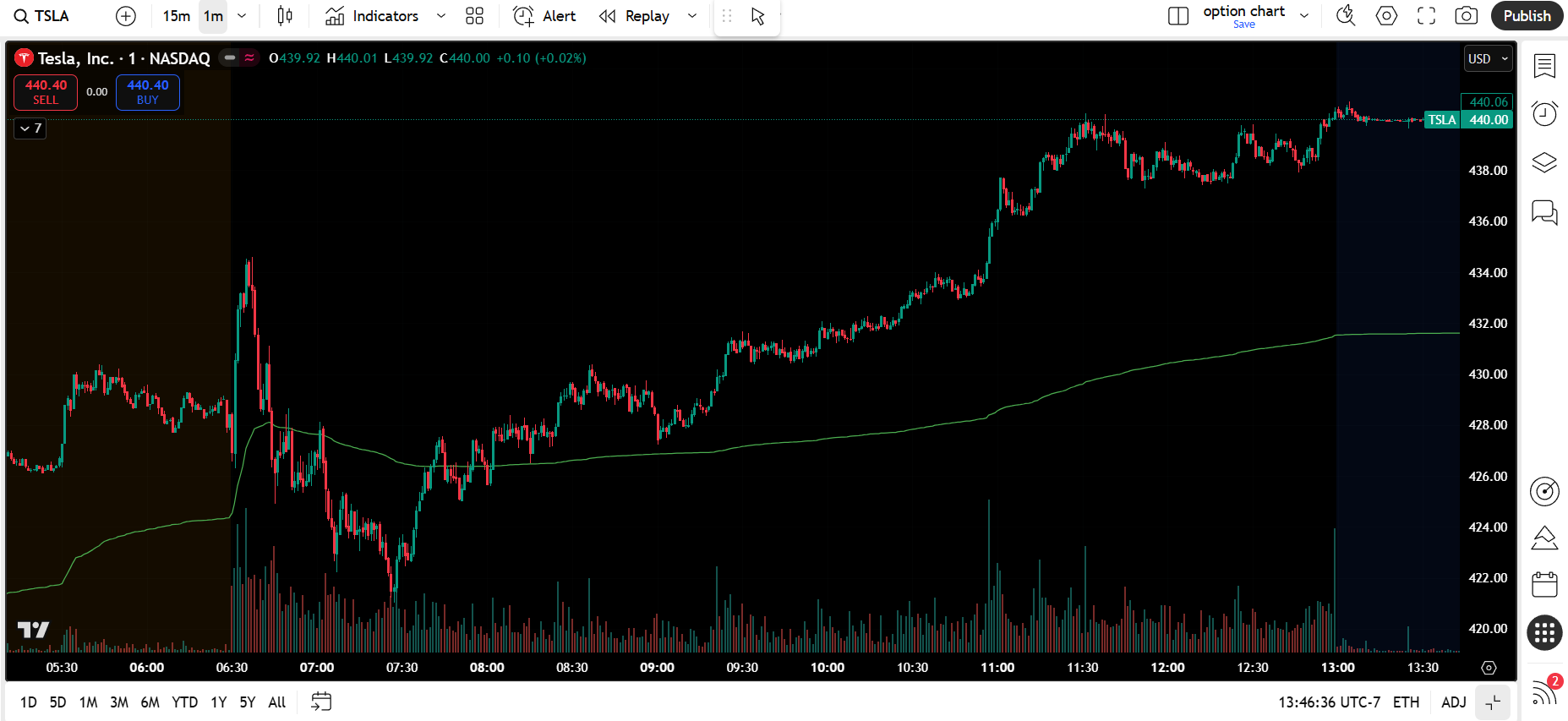Enter fullscreen mode
The width and height of the screenshot is (1568, 721).
1427,16
